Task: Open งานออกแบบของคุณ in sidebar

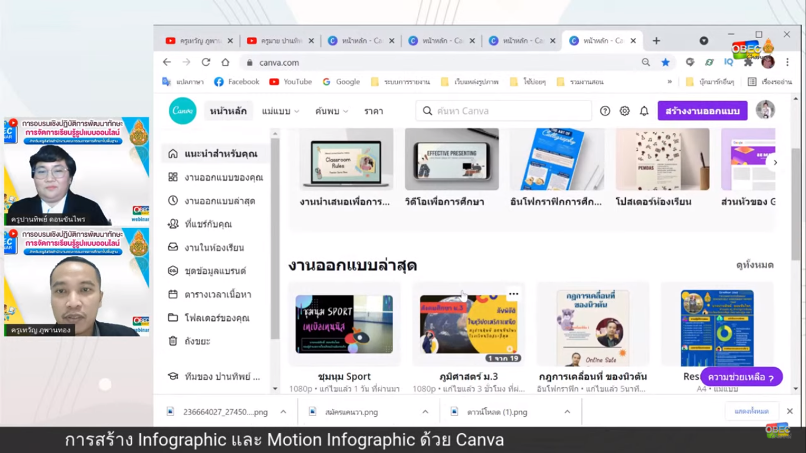Action: pos(215,177)
